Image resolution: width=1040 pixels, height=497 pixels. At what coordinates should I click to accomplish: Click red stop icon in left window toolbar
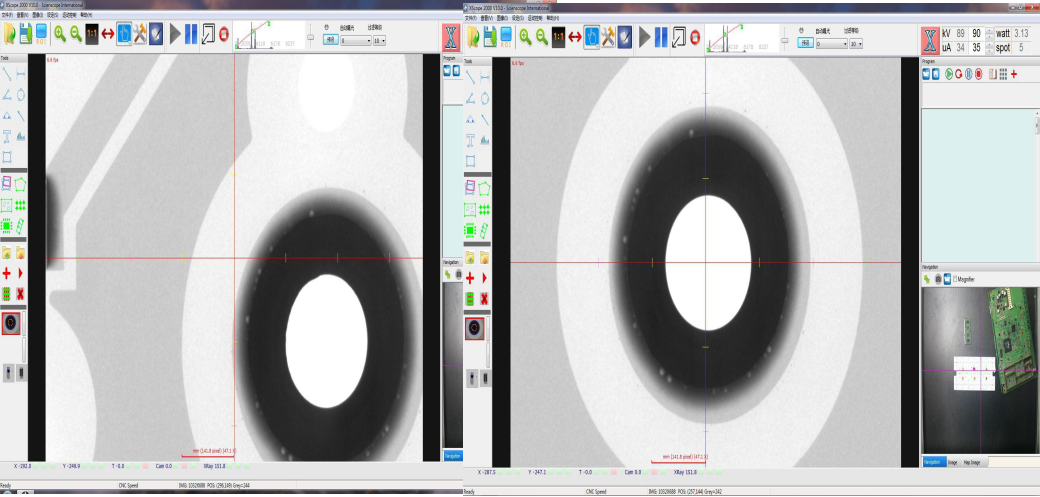[x=224, y=35]
